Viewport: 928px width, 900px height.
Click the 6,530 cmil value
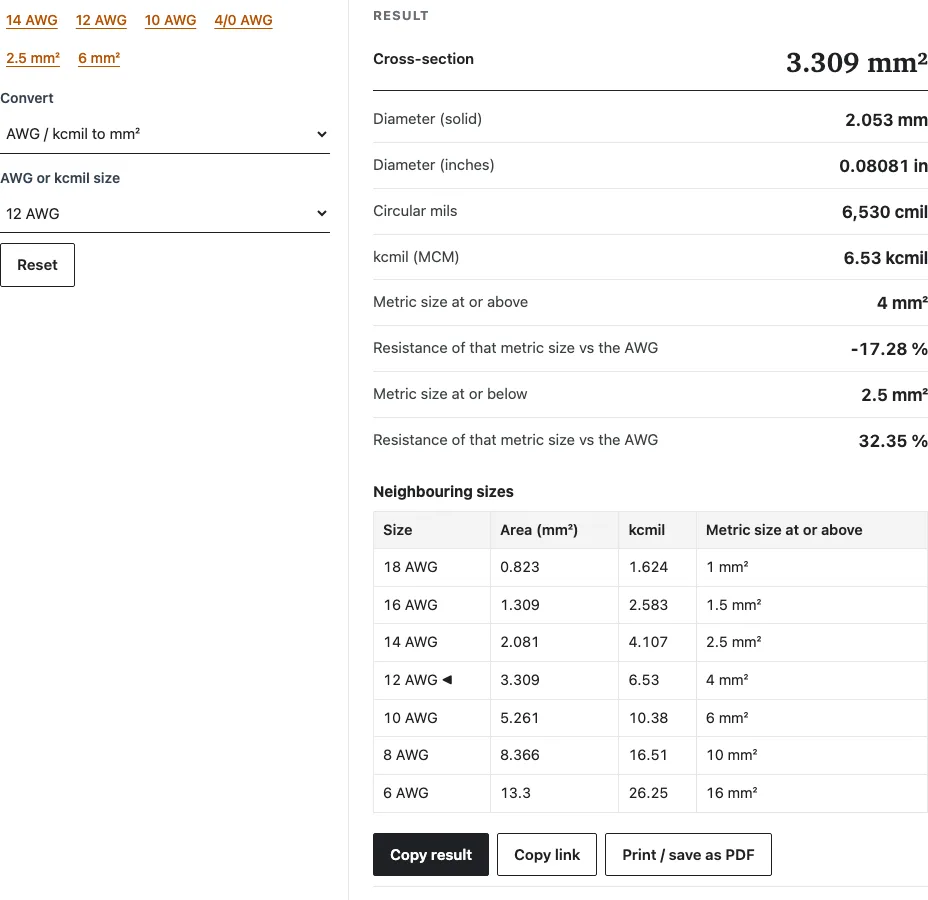click(x=884, y=212)
